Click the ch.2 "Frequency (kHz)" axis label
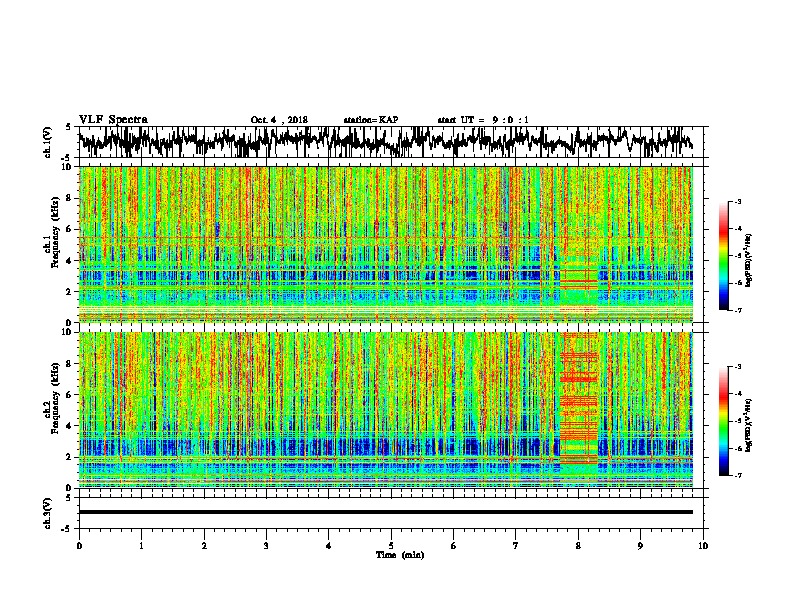The image size is (792, 612). tap(55, 398)
